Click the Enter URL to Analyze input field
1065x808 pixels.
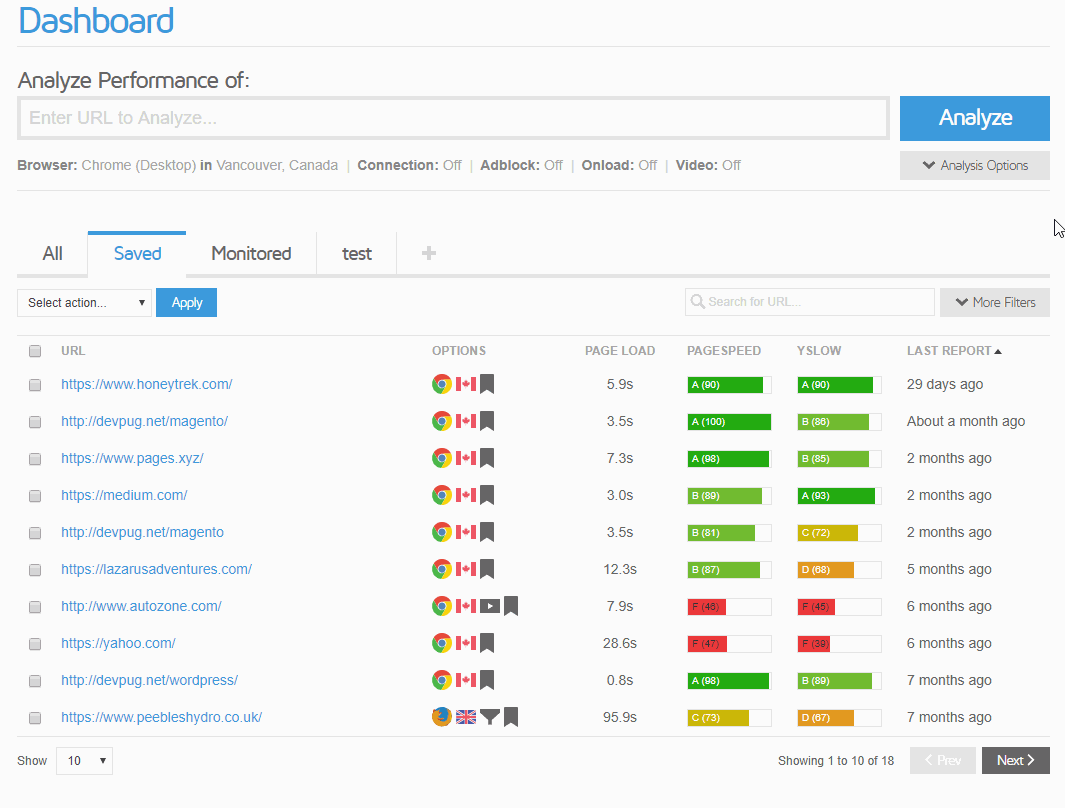tap(452, 117)
